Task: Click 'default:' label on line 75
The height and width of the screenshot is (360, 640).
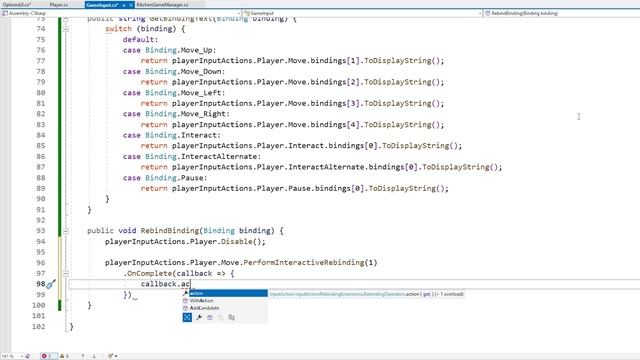Action: pos(140,40)
